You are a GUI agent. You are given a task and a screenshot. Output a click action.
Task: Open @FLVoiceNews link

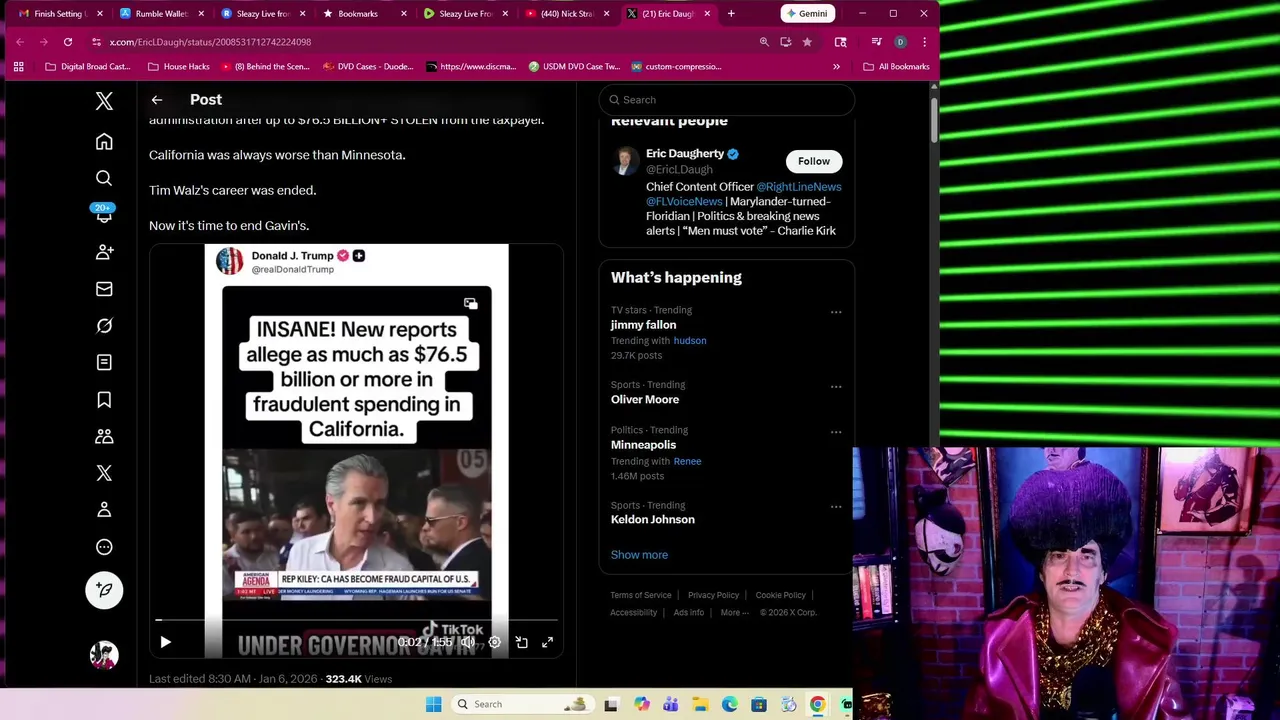click(x=684, y=201)
